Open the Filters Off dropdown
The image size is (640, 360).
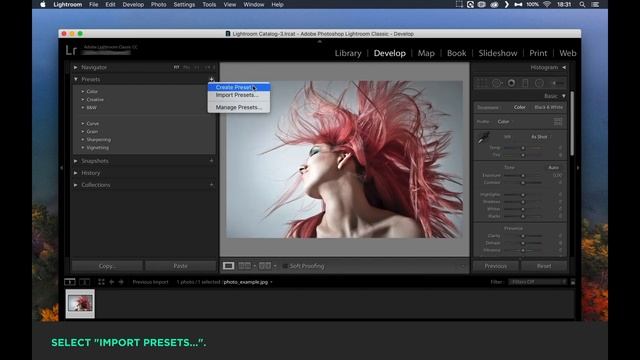(538, 282)
